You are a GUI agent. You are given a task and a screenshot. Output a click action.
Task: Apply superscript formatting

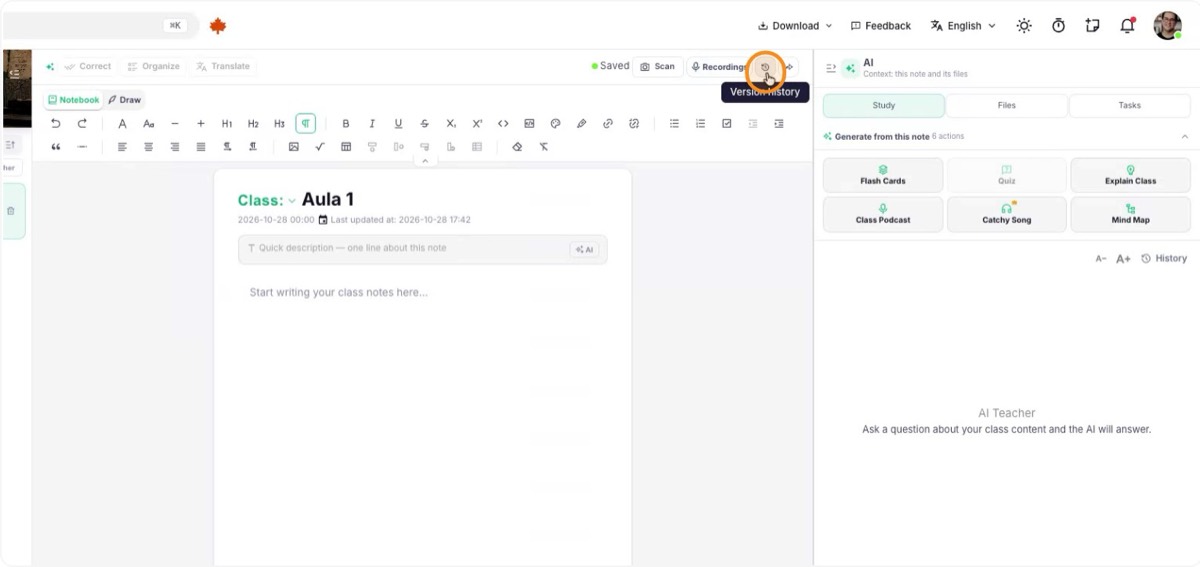click(477, 124)
